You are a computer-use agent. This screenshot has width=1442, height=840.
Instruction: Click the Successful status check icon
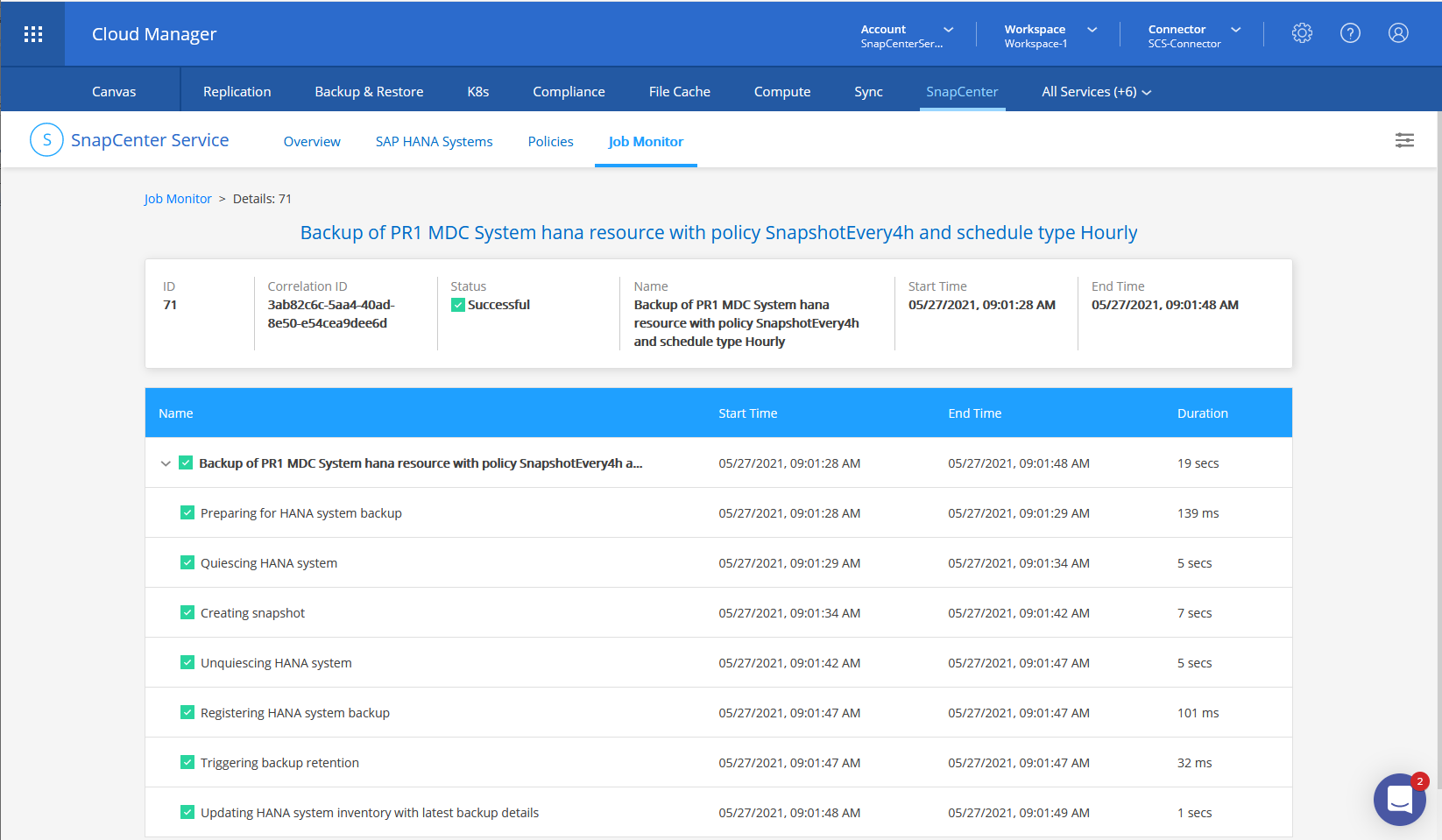pos(458,305)
